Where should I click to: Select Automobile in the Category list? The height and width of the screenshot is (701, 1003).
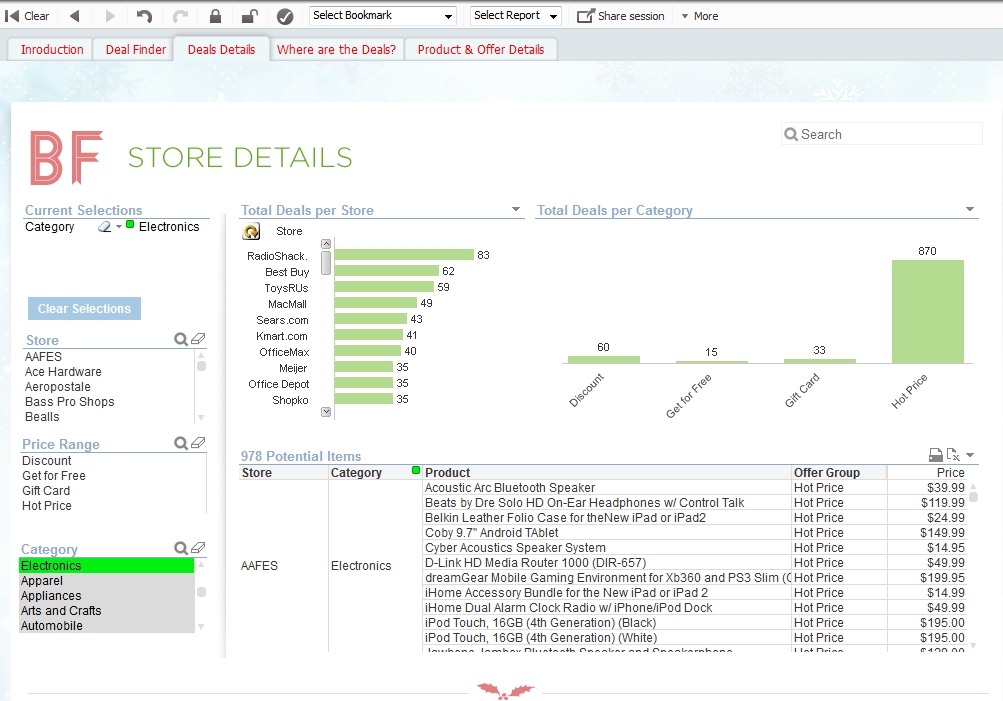coord(106,626)
